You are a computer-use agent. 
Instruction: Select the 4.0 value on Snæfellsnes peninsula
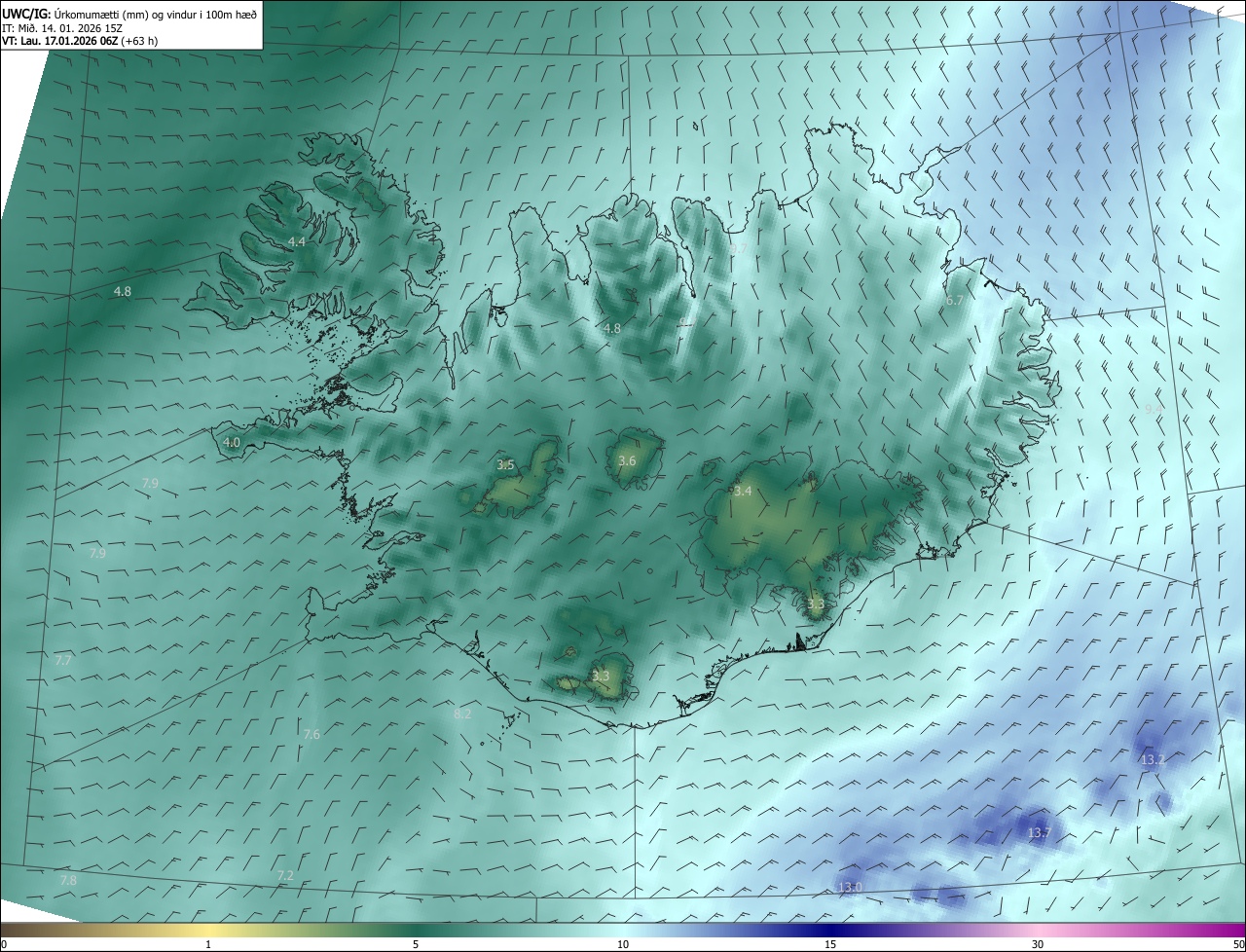coord(232,442)
